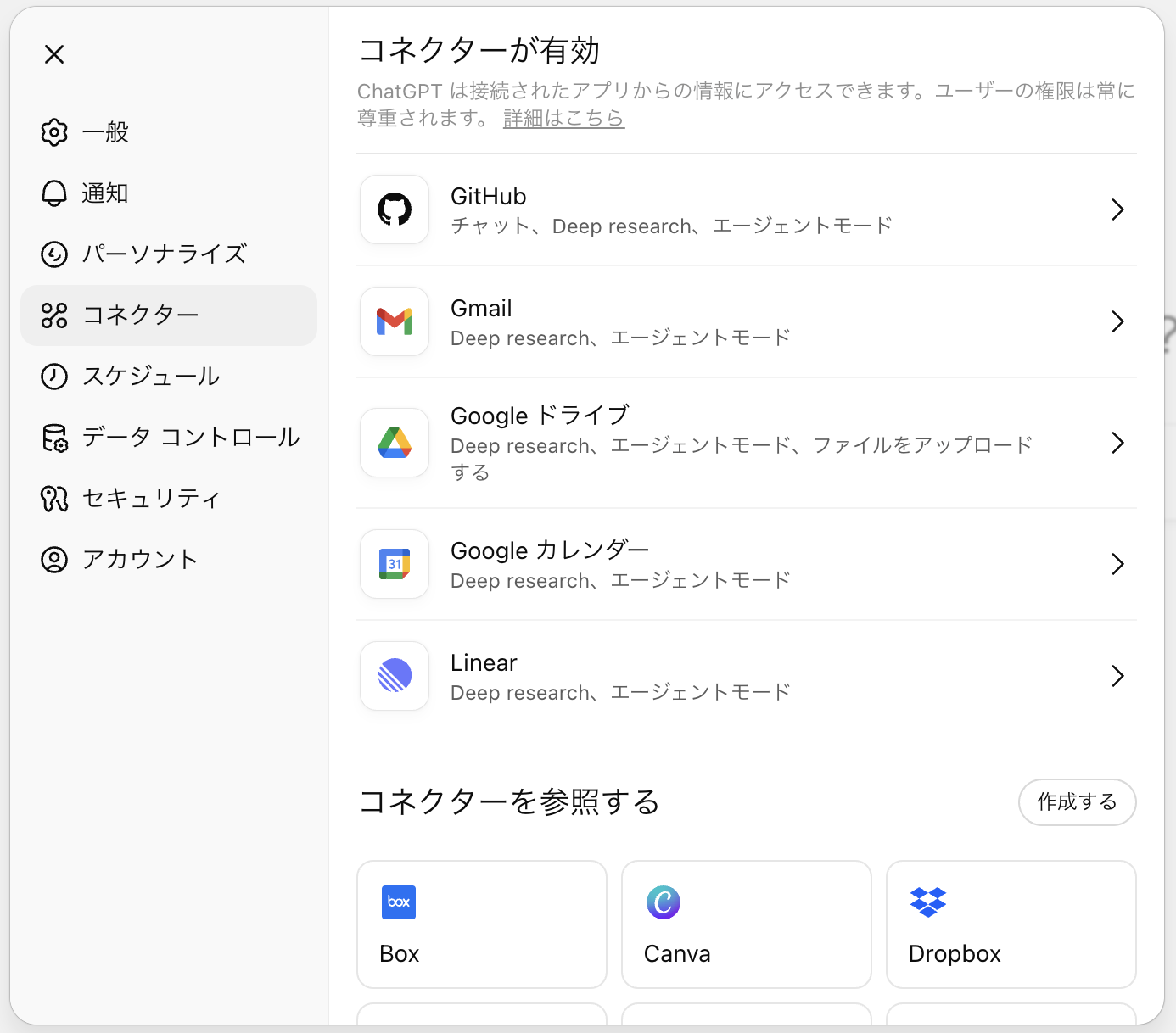Screen dimensions: 1176x1033
Task: Click the Google ドライブ title text
Action: (x=540, y=416)
